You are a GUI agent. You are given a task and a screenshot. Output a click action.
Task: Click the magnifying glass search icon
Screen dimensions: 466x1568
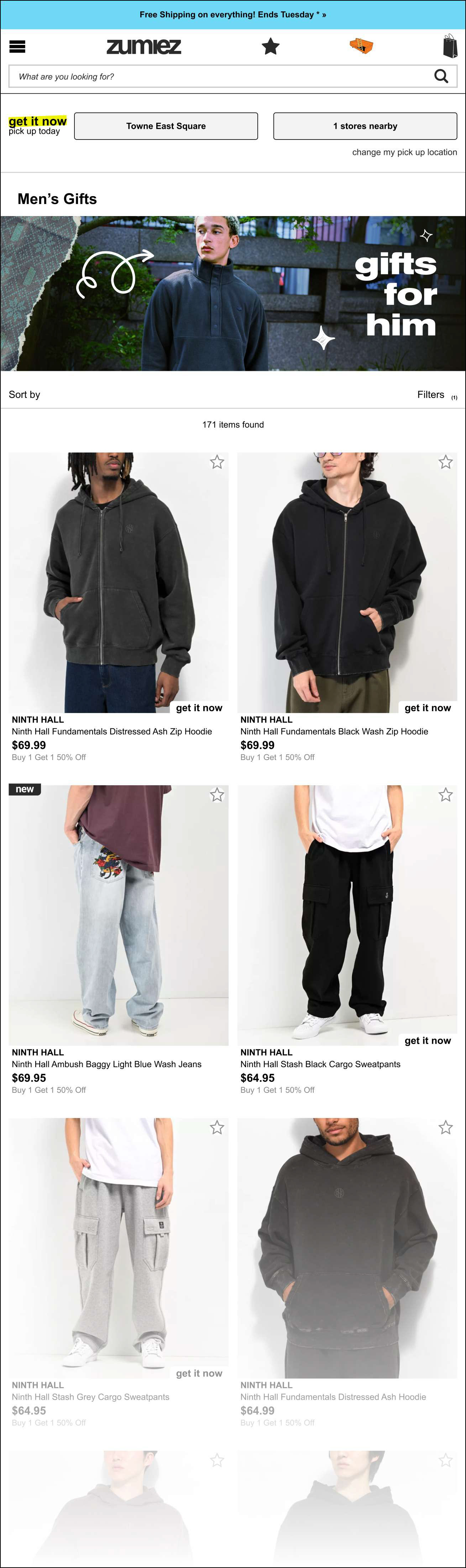pos(441,76)
